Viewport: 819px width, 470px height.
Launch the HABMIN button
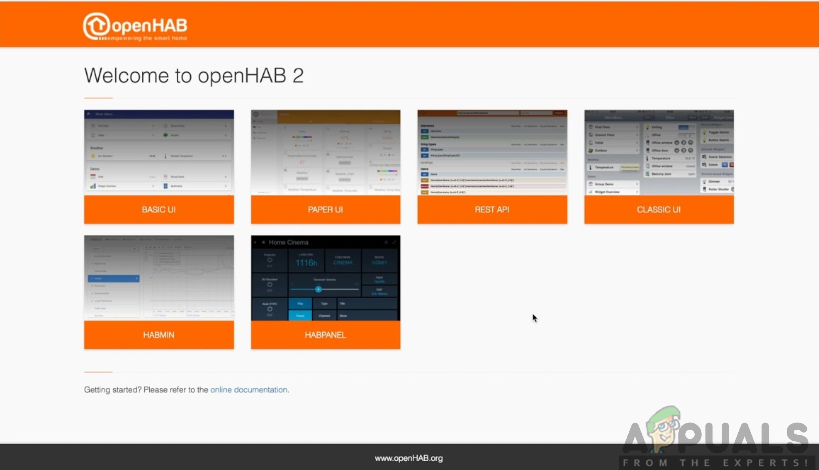point(159,335)
